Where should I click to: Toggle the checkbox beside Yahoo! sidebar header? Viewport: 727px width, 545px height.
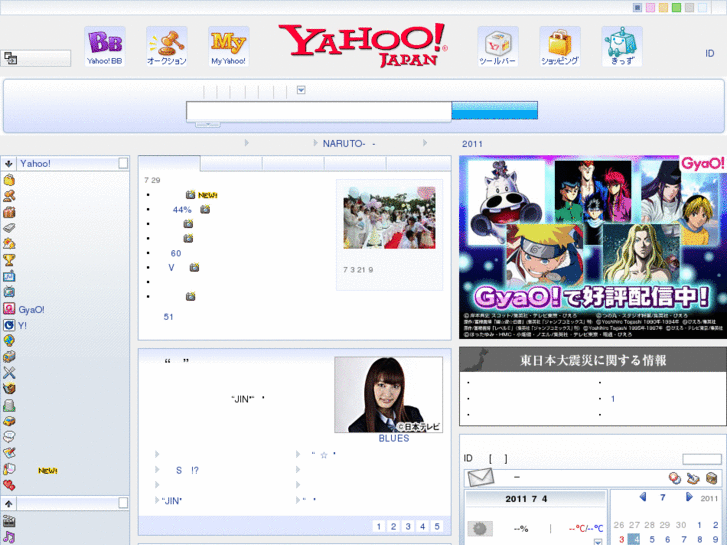123,163
